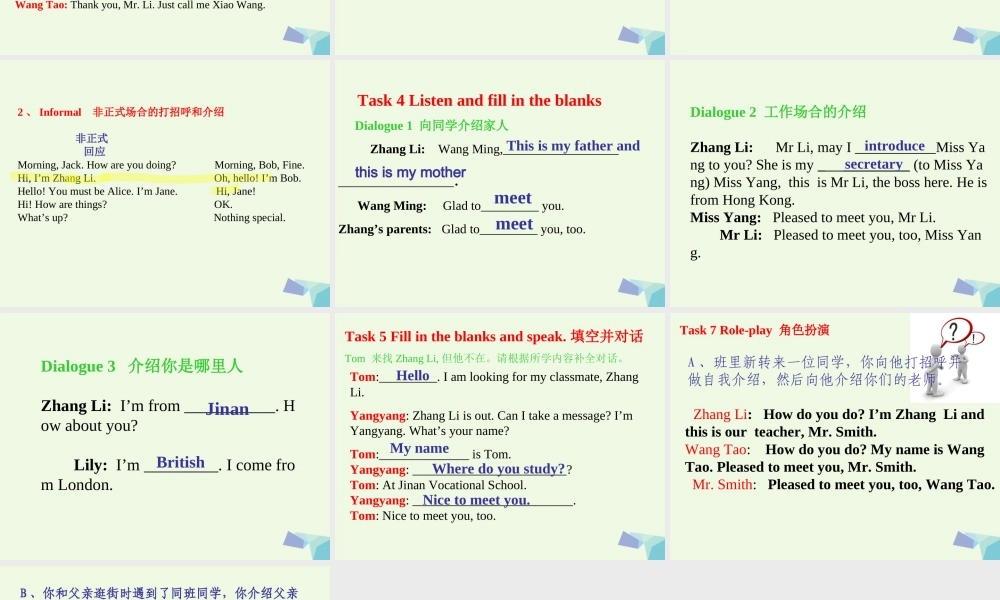Click the question-mark figure picture in Task 7
This screenshot has width=1000, height=600.
[954, 357]
